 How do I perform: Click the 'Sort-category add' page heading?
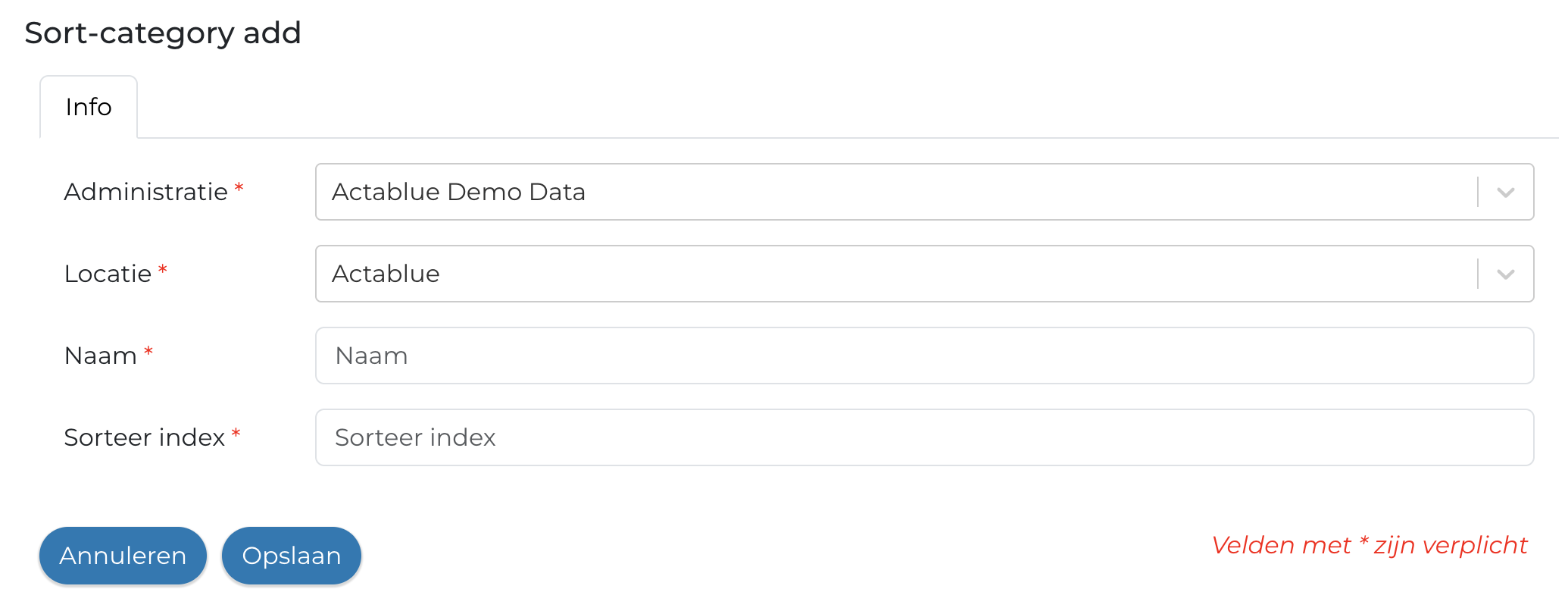point(163,33)
